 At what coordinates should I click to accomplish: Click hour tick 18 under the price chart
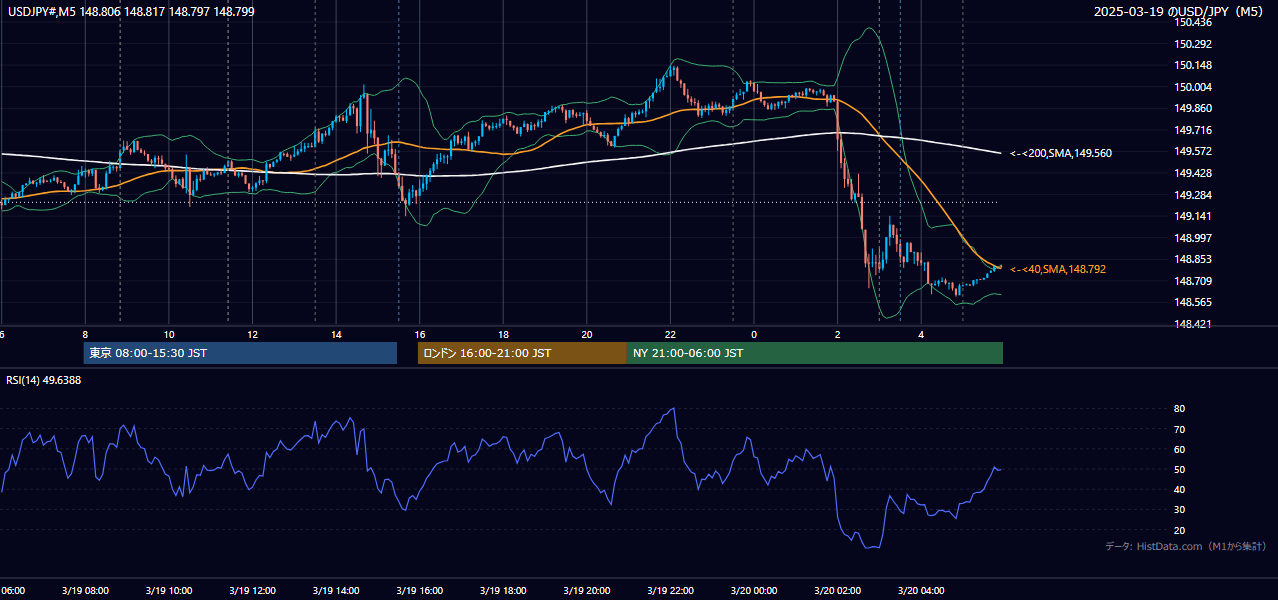click(x=503, y=335)
